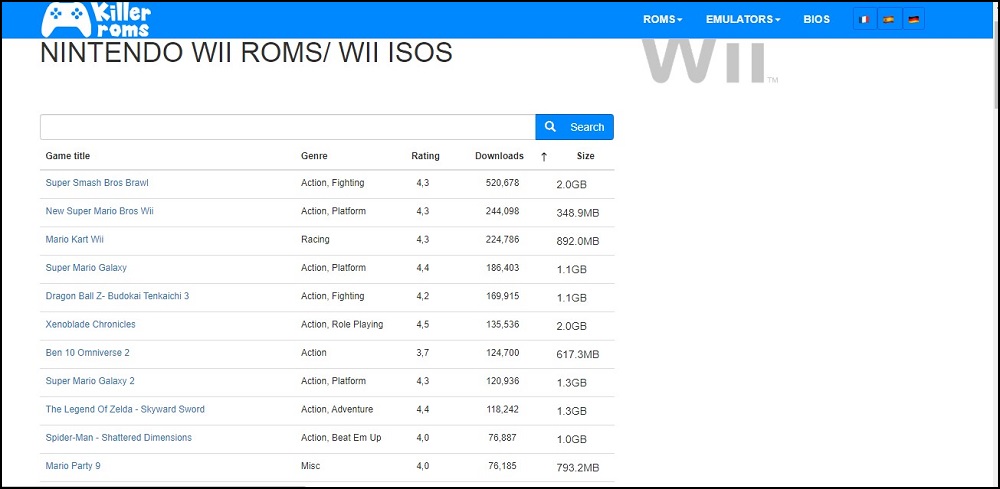Open Super Mario Galaxy 2 link
The width and height of the screenshot is (1000, 489).
pos(90,381)
